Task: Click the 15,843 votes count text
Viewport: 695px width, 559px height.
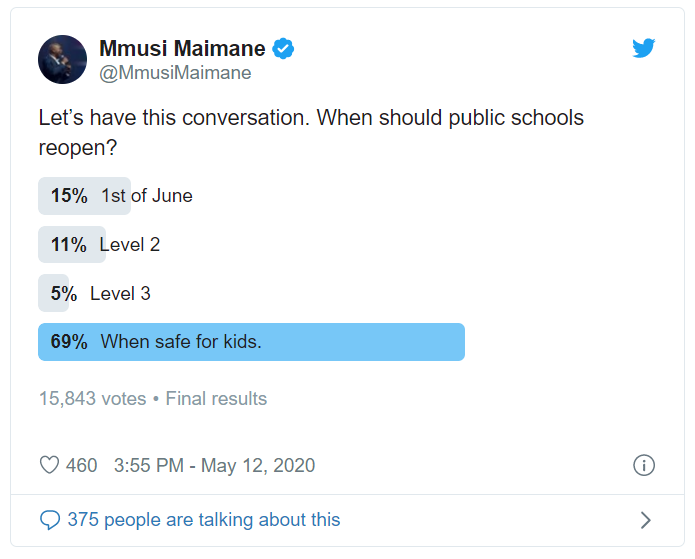Action: [x=92, y=399]
